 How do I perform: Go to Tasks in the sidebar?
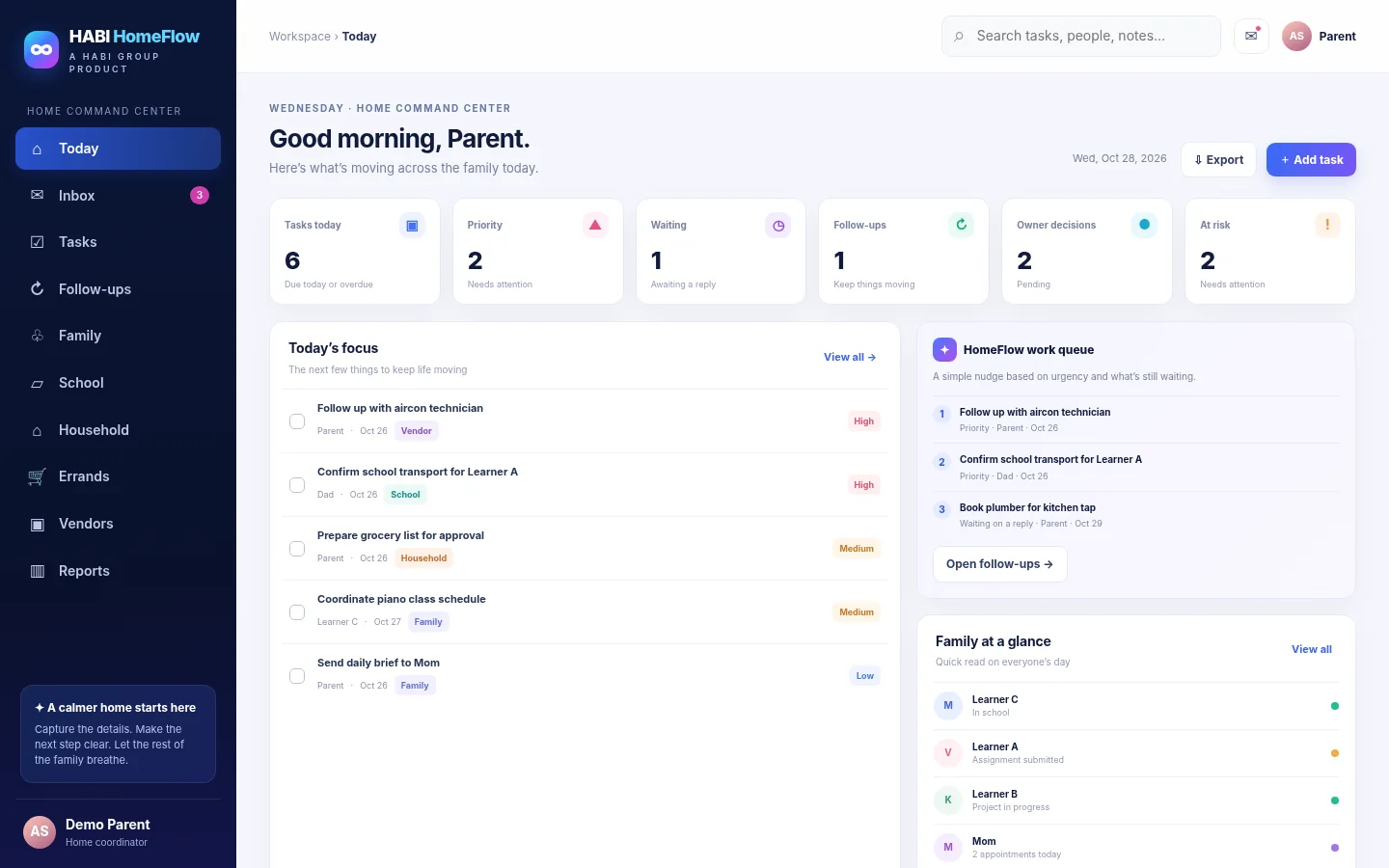(118, 242)
